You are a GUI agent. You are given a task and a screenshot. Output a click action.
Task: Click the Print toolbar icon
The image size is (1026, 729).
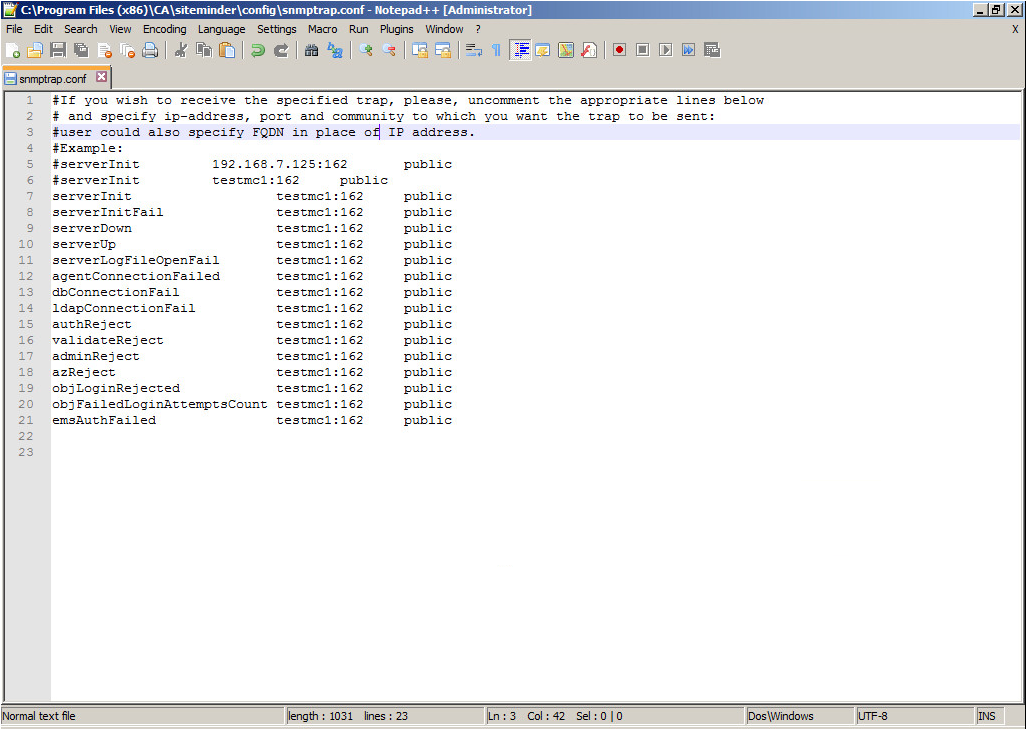150,50
